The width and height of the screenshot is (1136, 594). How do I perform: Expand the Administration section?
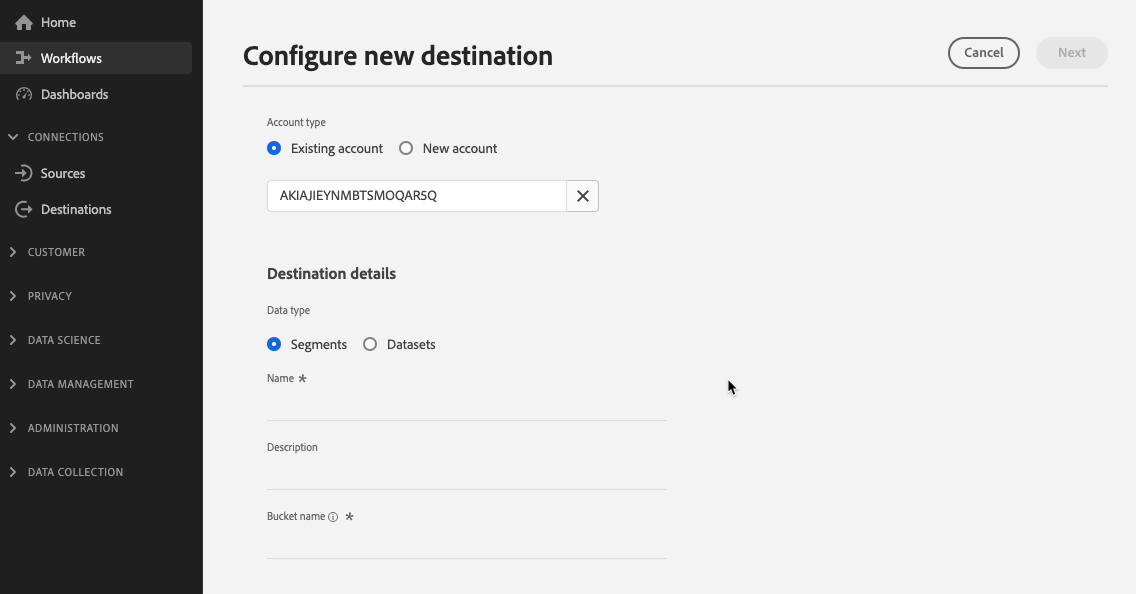(x=13, y=428)
